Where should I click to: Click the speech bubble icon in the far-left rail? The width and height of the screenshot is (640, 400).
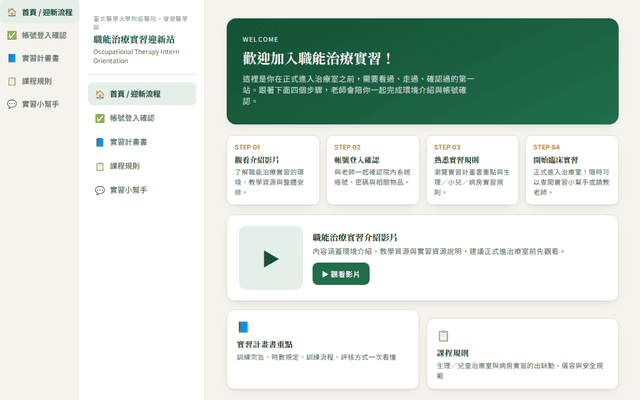click(x=12, y=104)
